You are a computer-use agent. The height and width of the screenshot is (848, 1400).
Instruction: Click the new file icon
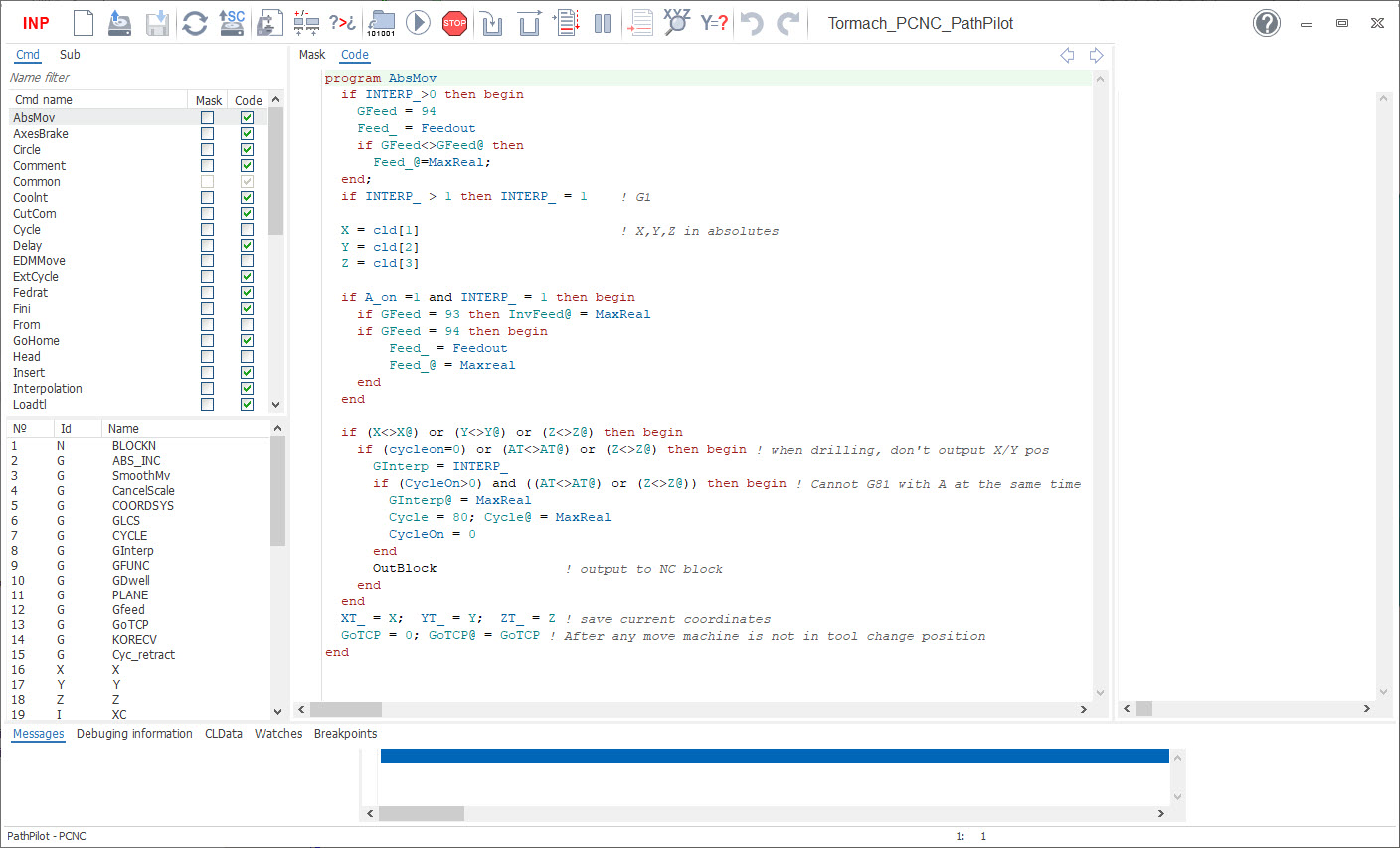click(x=85, y=23)
